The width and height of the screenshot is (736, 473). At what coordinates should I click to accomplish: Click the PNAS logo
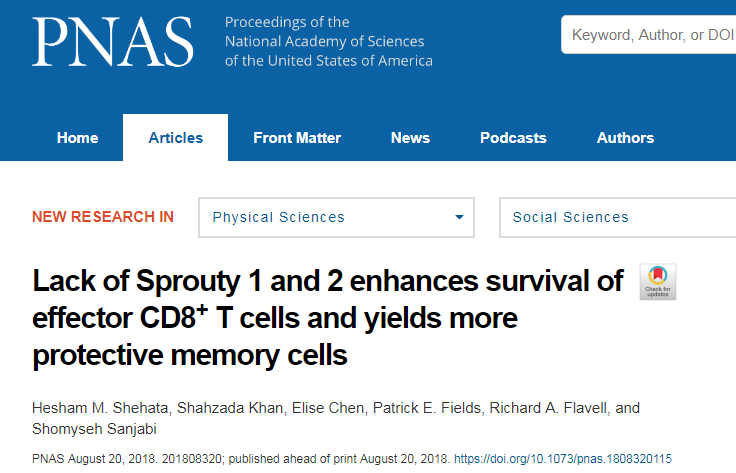click(113, 42)
